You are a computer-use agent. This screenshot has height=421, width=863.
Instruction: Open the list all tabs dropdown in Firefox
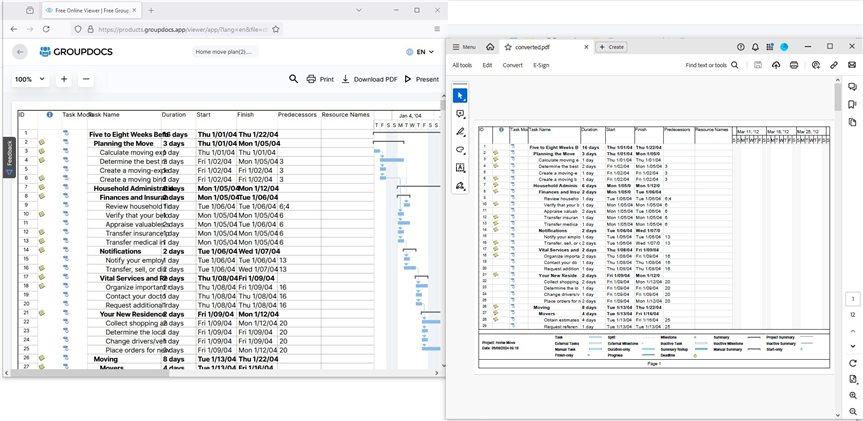[359, 10]
